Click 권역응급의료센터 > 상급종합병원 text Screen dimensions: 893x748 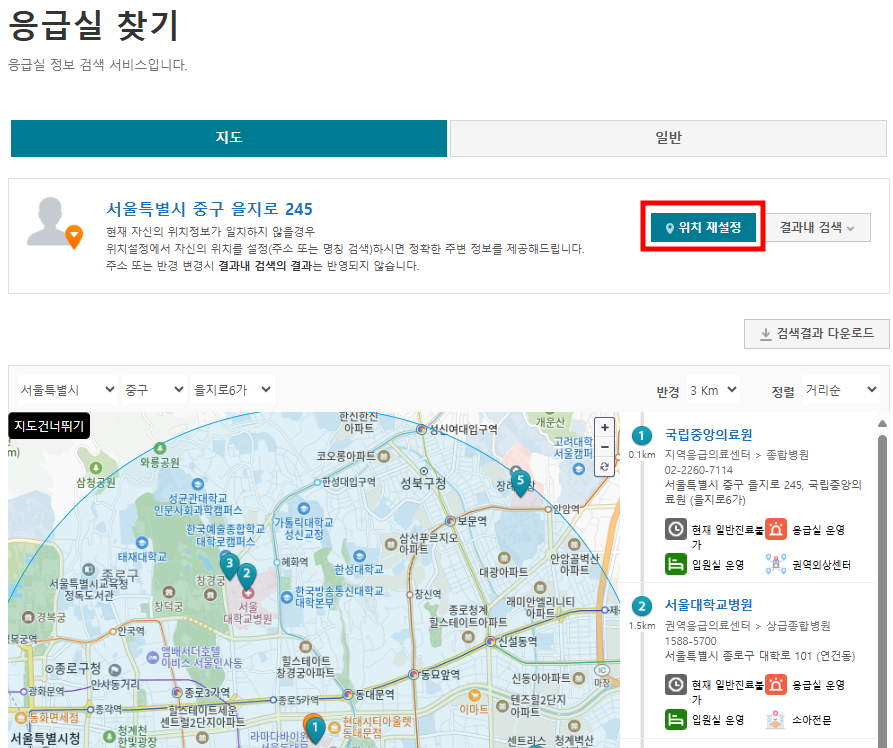pyautogui.click(x=747, y=626)
